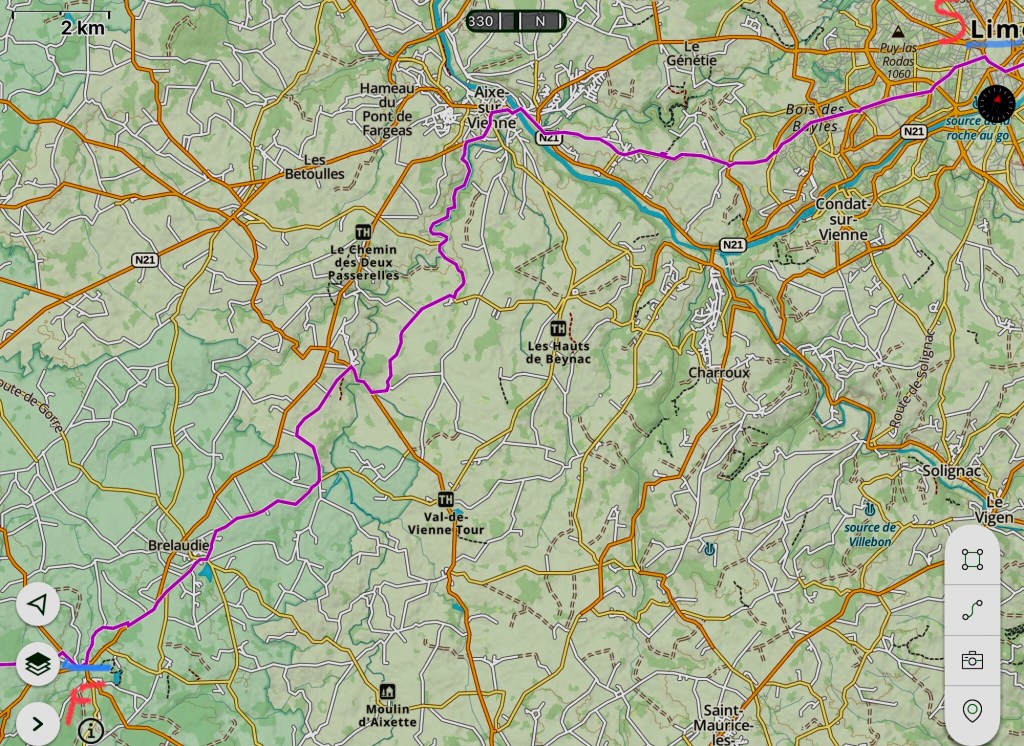Screen dimensions: 1024x746
Task: Open the camera snapshot tool
Action: 972,660
